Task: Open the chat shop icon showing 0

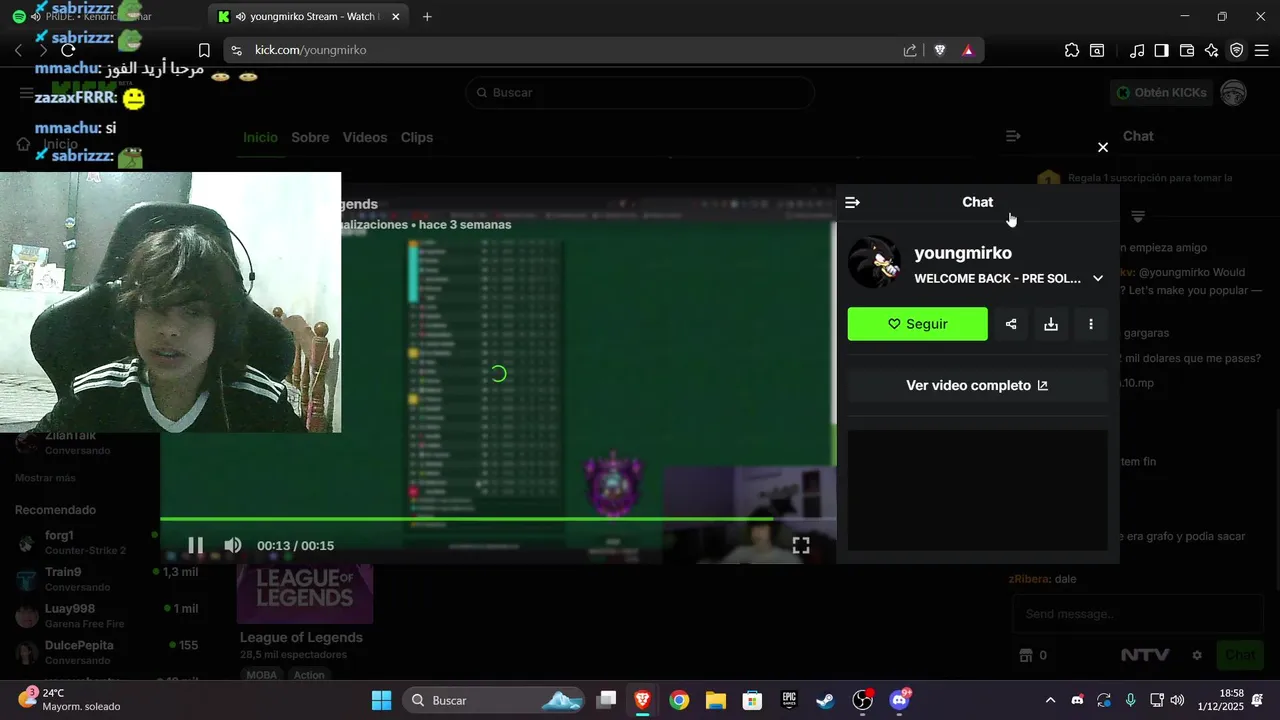Action: 1033,655
